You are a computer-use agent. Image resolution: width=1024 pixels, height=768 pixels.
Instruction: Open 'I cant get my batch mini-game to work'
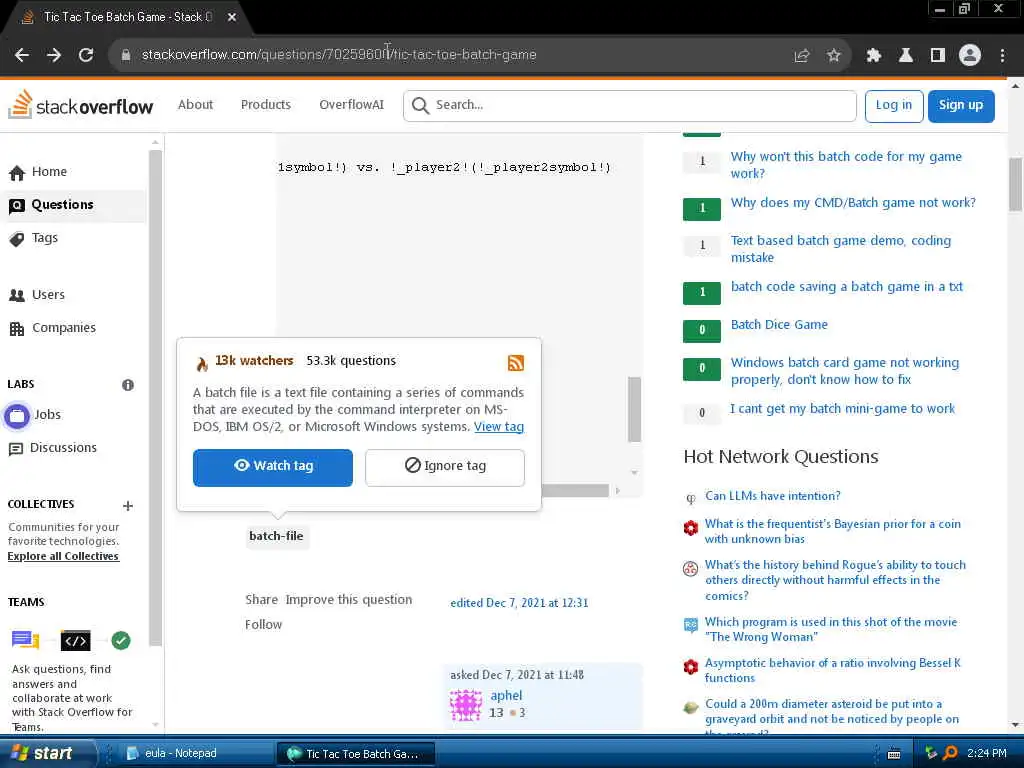[x=842, y=409]
